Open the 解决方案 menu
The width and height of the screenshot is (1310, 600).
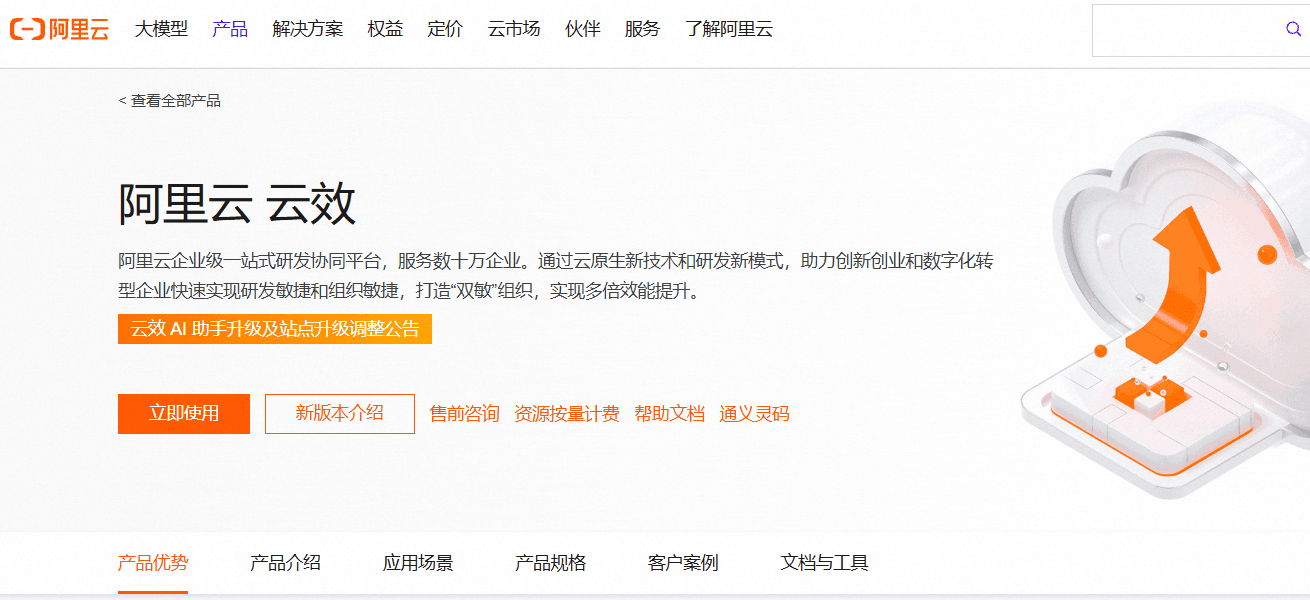[307, 30]
